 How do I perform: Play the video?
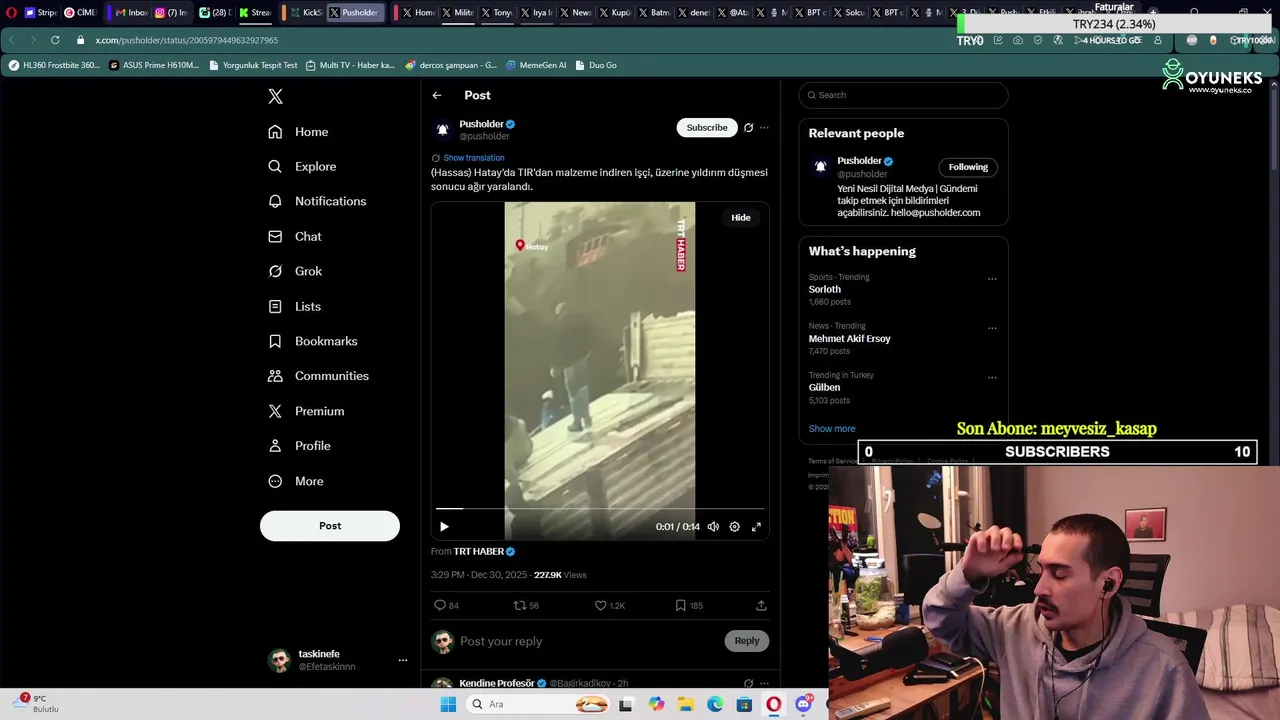click(444, 526)
